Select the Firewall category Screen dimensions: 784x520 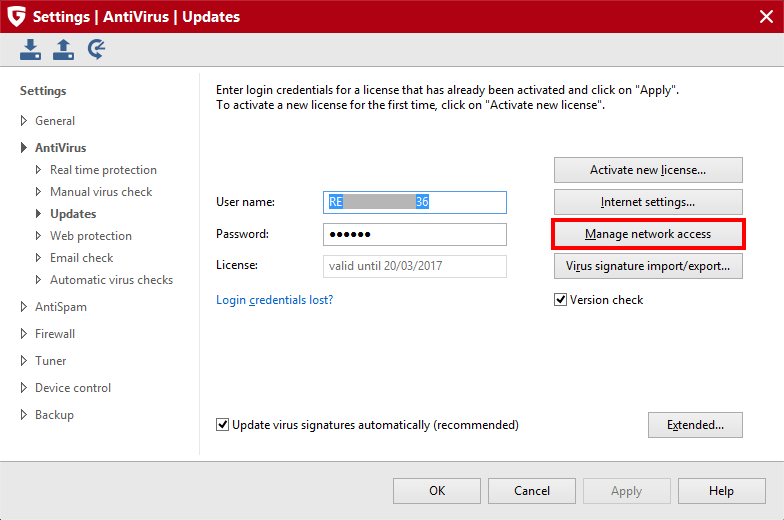tap(55, 334)
